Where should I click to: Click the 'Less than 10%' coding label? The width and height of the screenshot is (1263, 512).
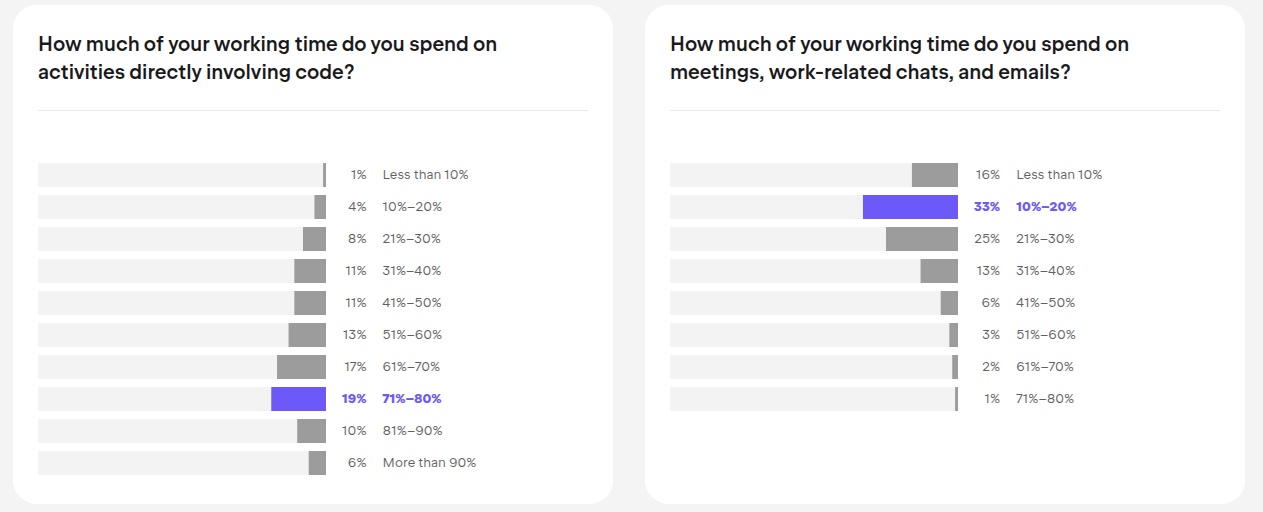[x=425, y=175]
